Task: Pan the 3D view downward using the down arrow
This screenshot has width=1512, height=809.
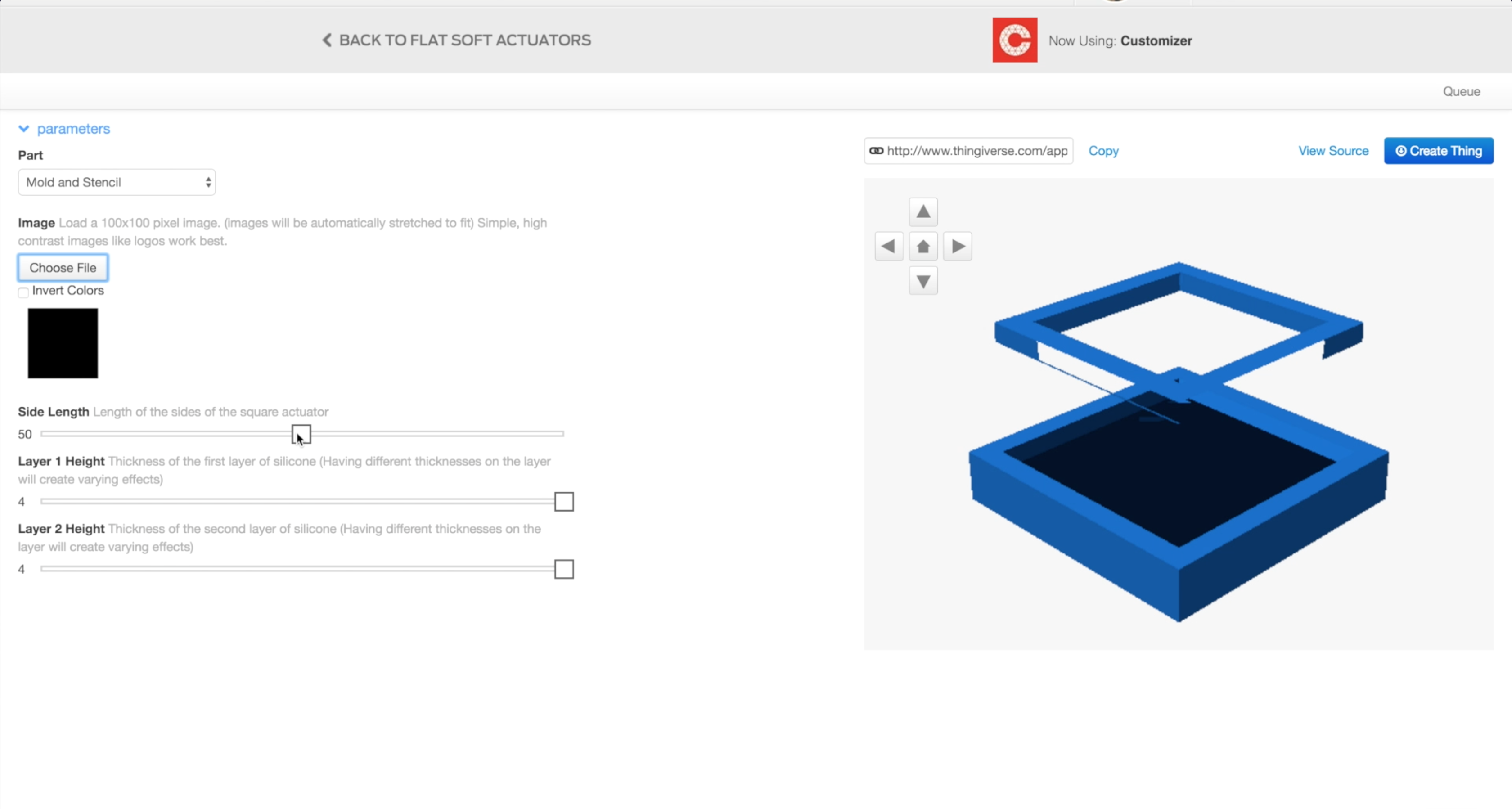Action: [922, 281]
